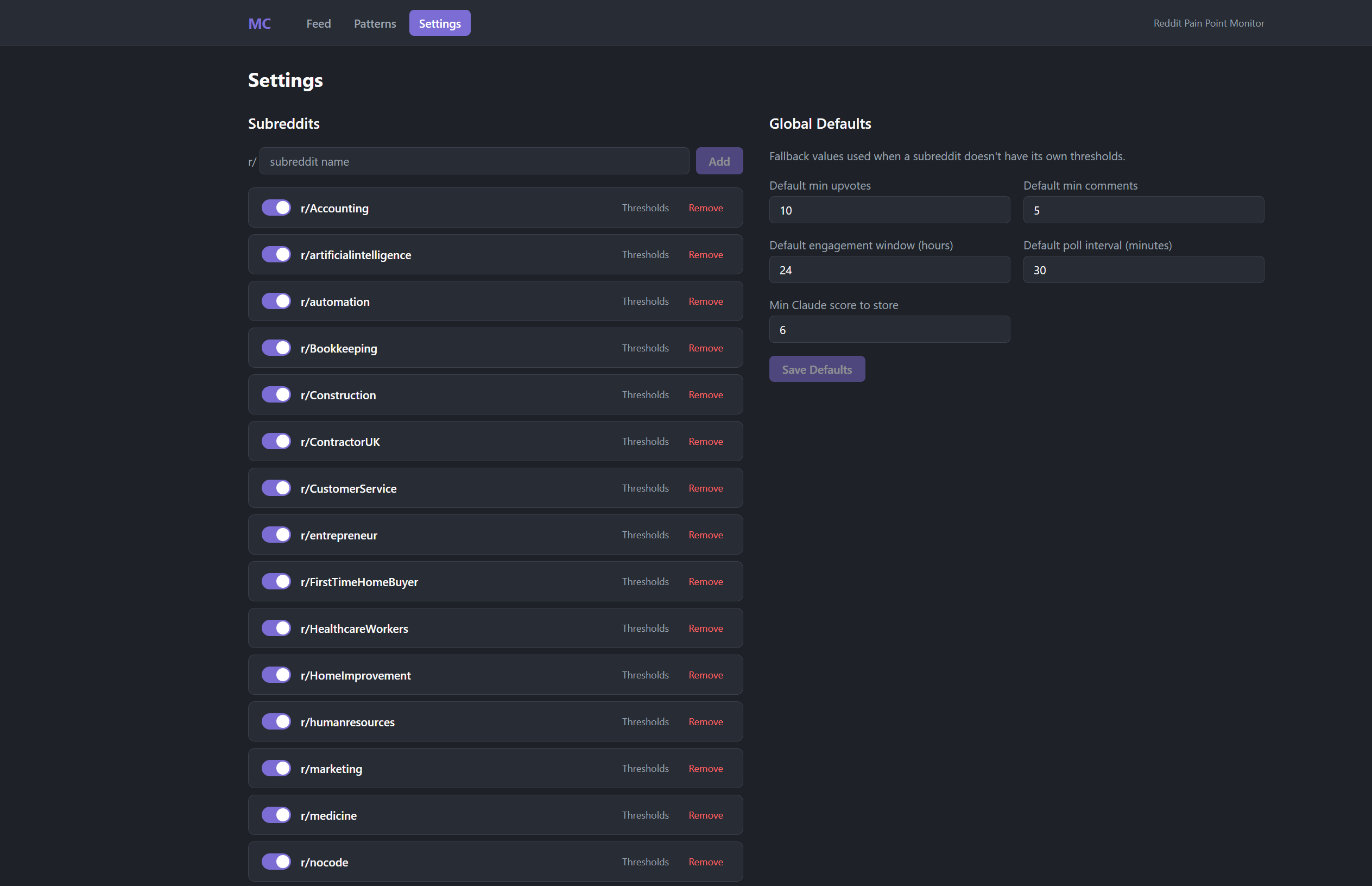Viewport: 1372px width, 886px height.
Task: Disable the r/marketing toggle
Action: pos(276,768)
